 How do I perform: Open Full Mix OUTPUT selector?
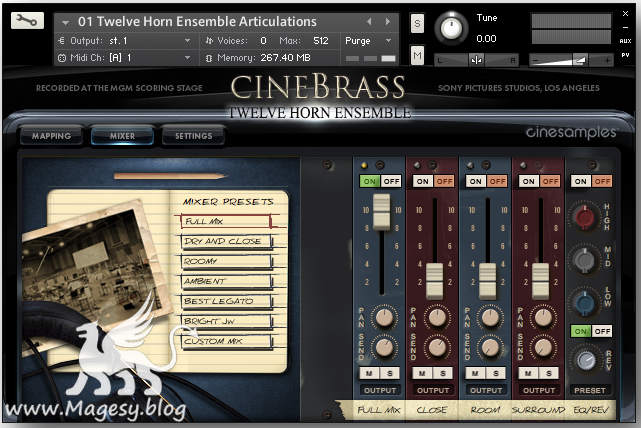point(380,390)
